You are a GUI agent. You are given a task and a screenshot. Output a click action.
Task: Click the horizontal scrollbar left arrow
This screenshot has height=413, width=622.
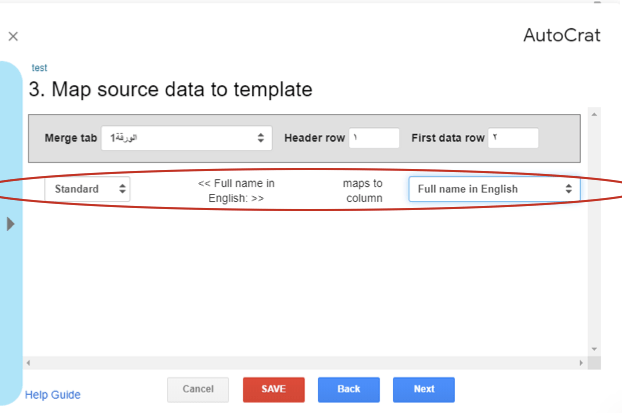tap(30, 362)
